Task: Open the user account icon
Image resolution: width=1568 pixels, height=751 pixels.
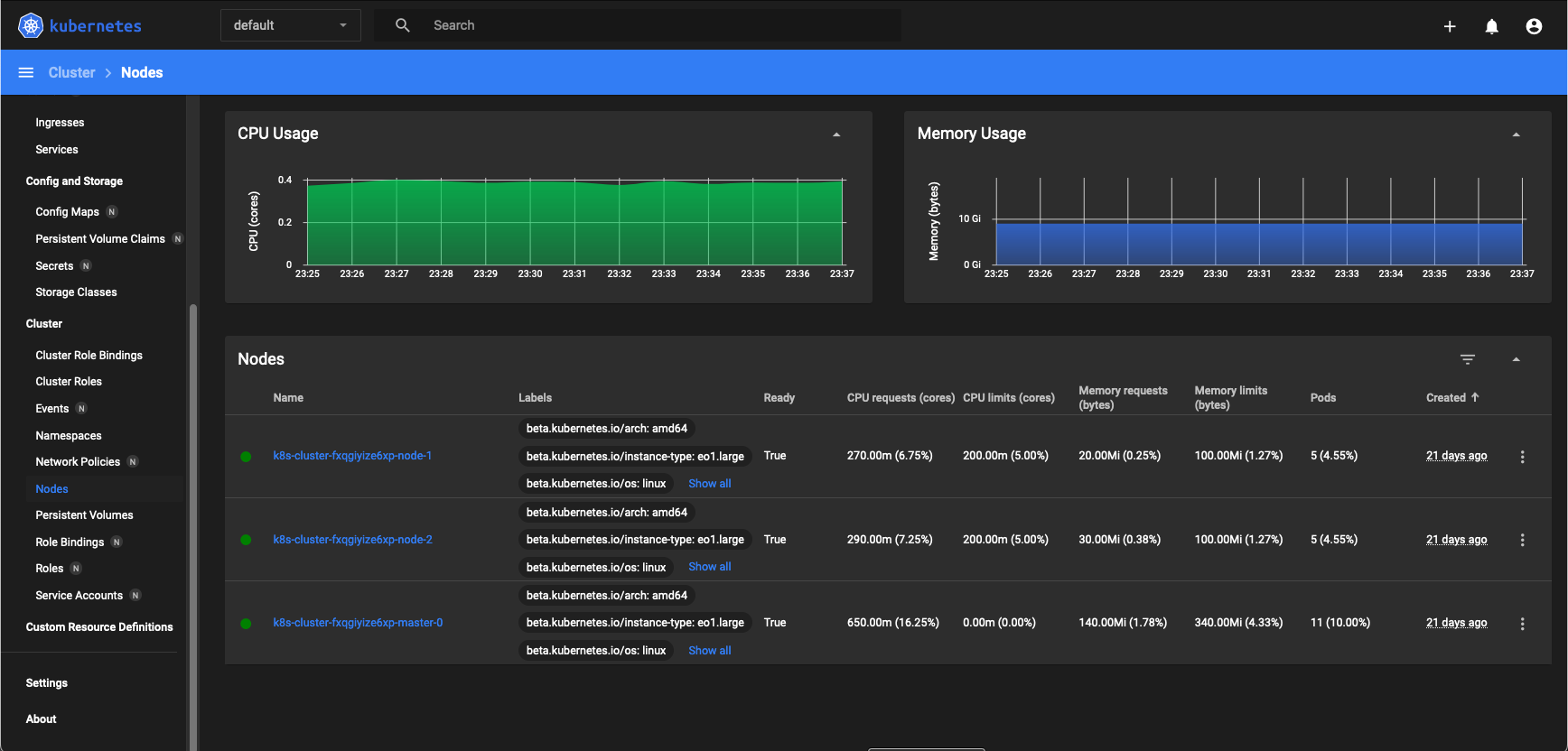Action: tap(1534, 26)
